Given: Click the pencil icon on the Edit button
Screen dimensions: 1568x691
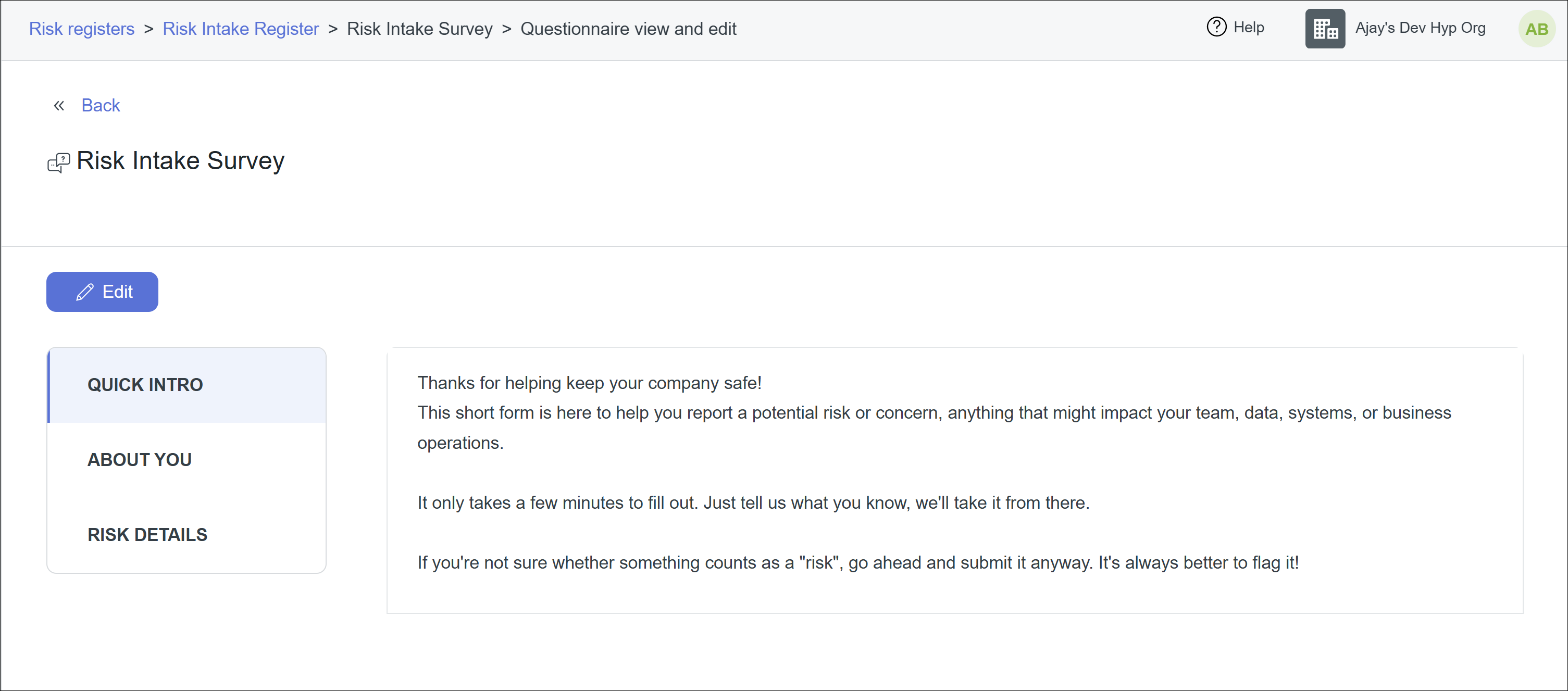Looking at the screenshot, I should (84, 292).
